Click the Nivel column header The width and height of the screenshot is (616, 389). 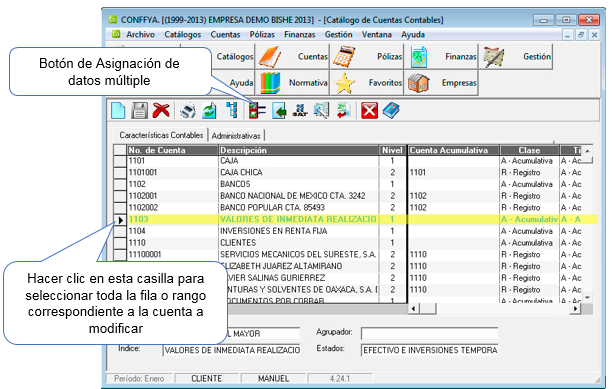tap(392, 150)
